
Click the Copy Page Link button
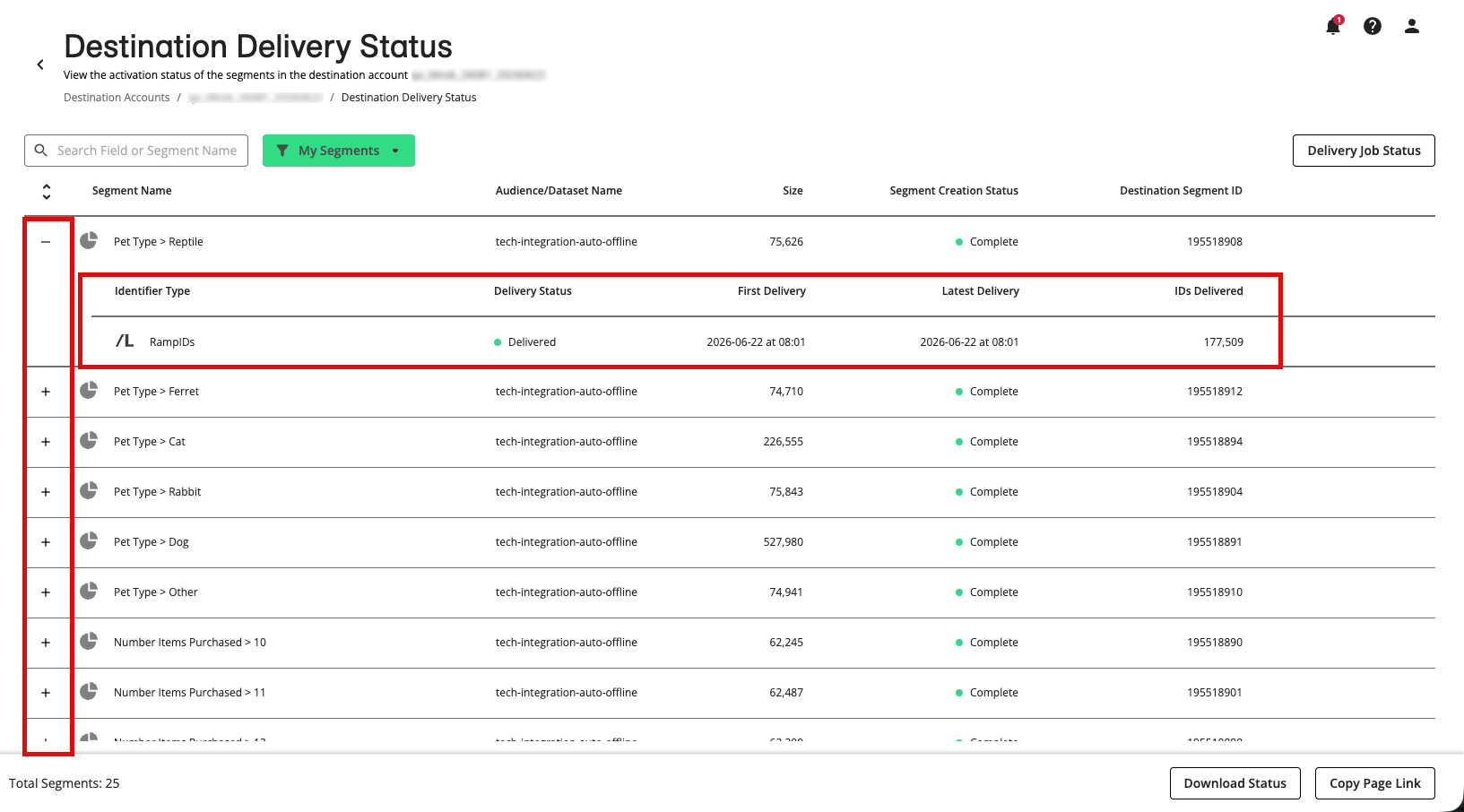pyautogui.click(x=1374, y=783)
